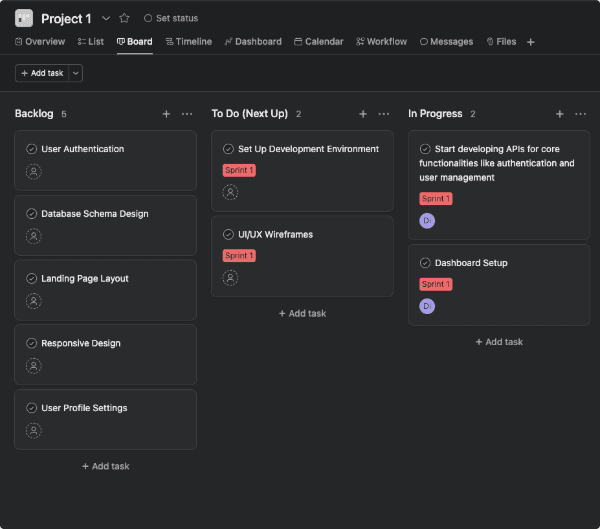Assign User Authentication via assignee icon
The width and height of the screenshot is (600, 529).
[34, 171]
